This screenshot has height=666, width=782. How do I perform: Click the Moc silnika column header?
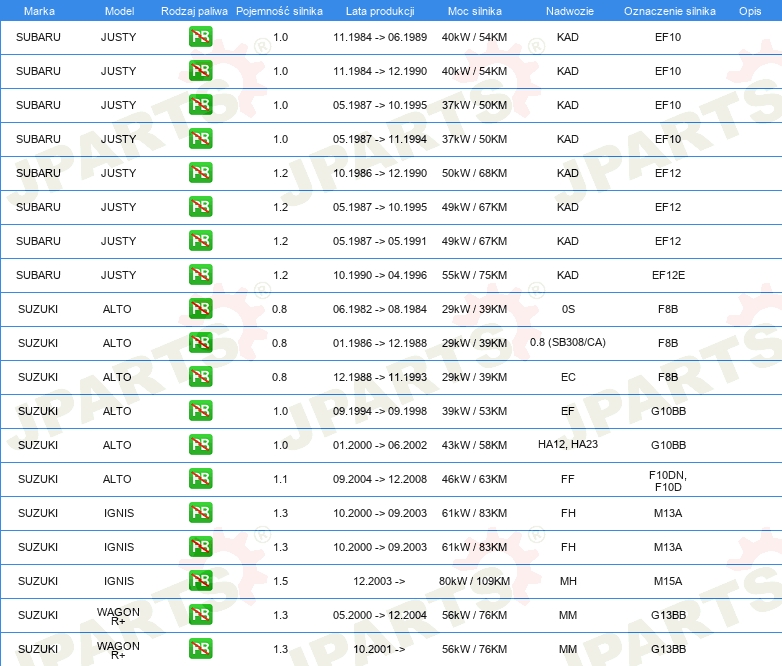point(474,11)
